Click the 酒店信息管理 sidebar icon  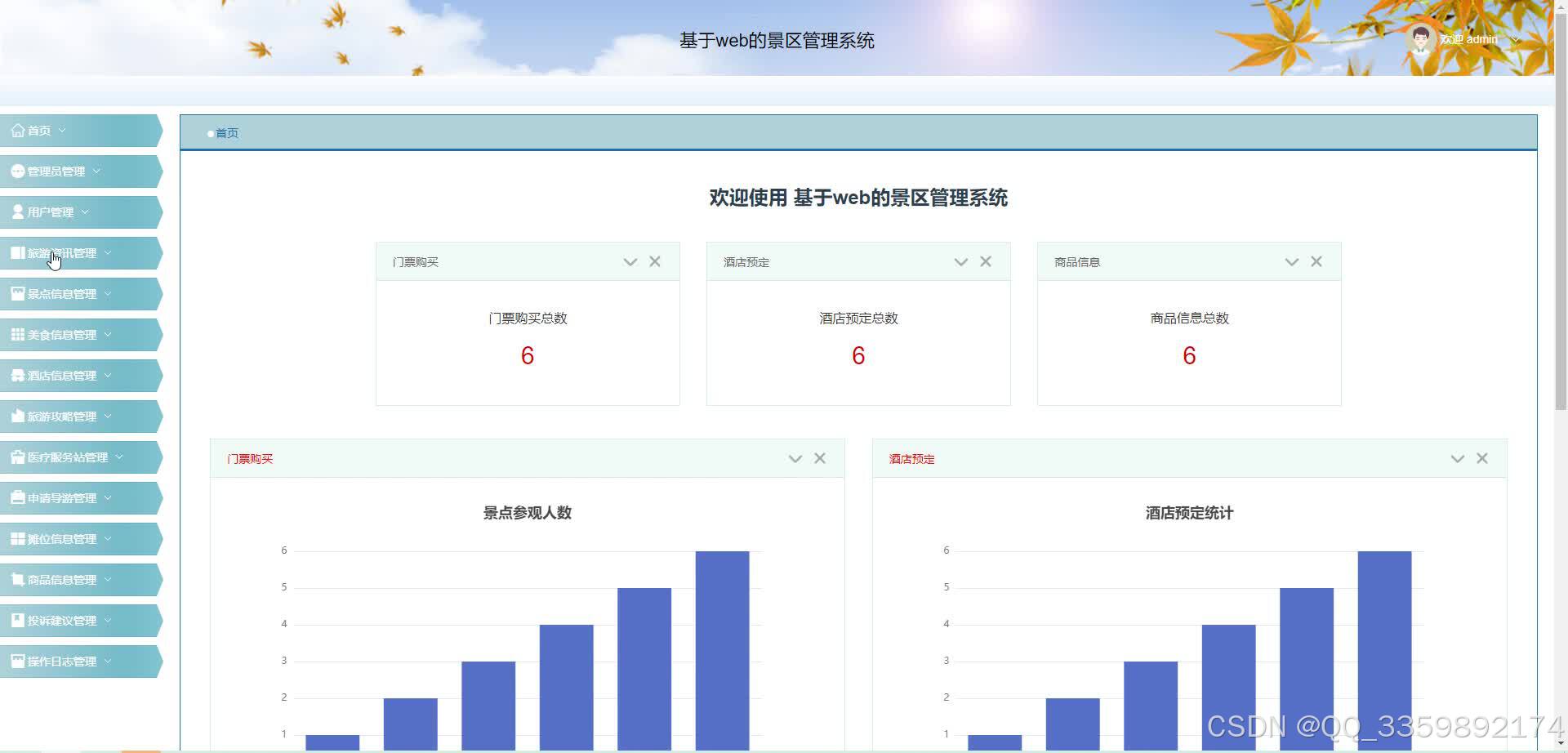click(18, 375)
